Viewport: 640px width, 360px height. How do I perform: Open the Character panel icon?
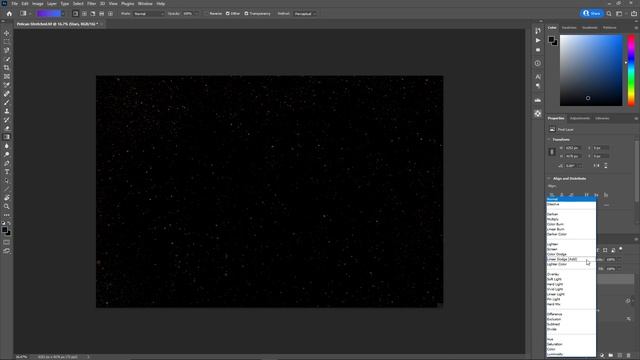coord(538,77)
